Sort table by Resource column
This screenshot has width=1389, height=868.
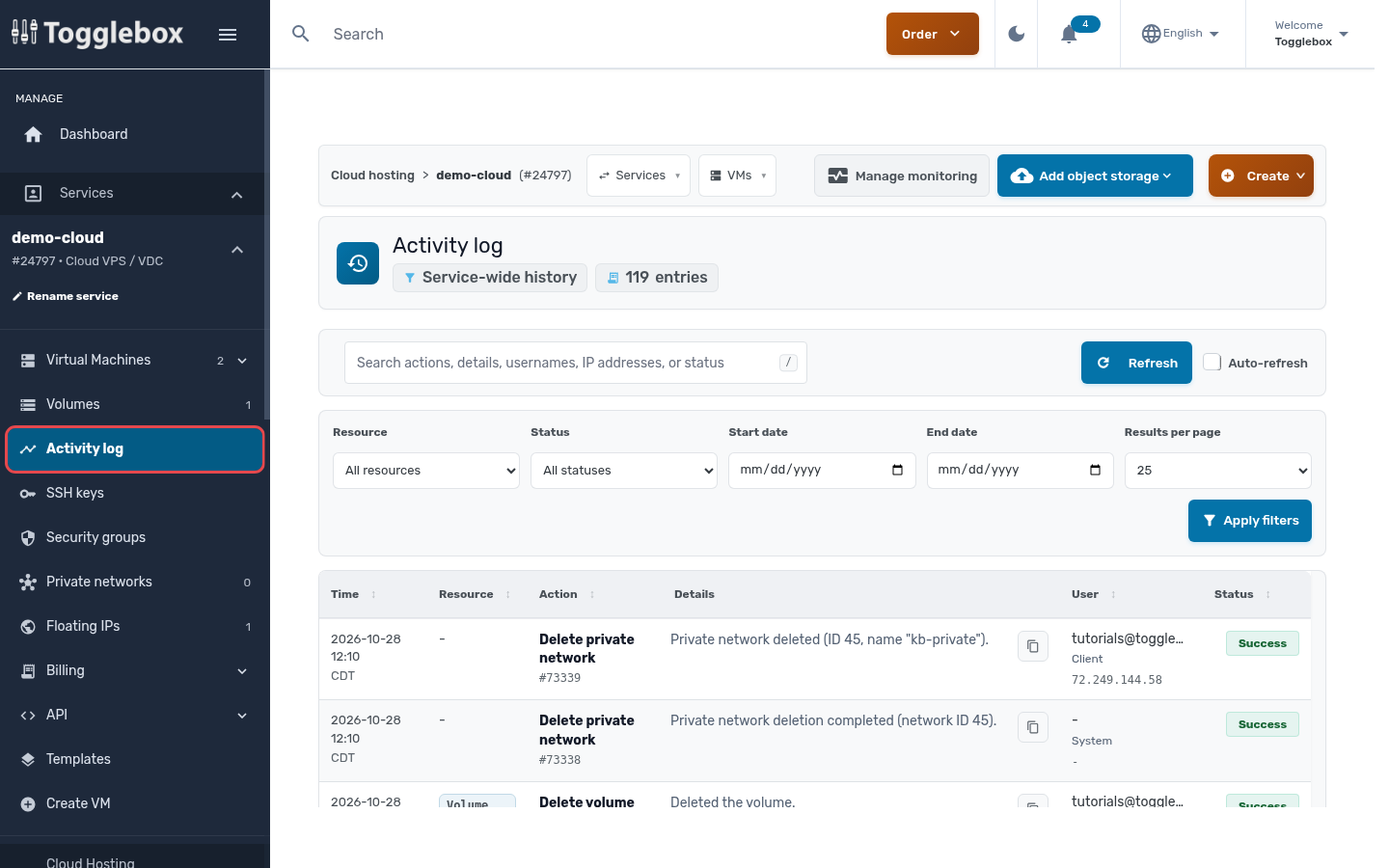click(x=475, y=594)
